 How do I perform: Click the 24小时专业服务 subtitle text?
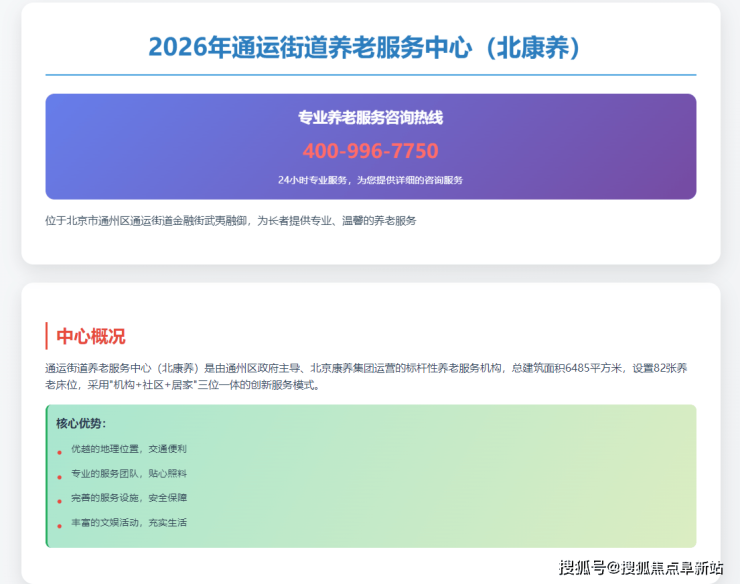370,180
